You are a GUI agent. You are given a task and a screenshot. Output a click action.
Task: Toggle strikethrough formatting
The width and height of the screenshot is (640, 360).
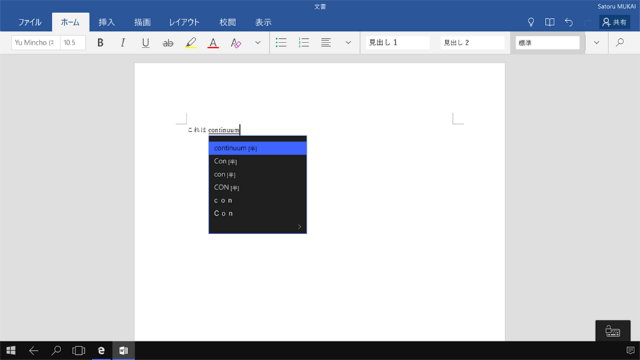[168, 43]
